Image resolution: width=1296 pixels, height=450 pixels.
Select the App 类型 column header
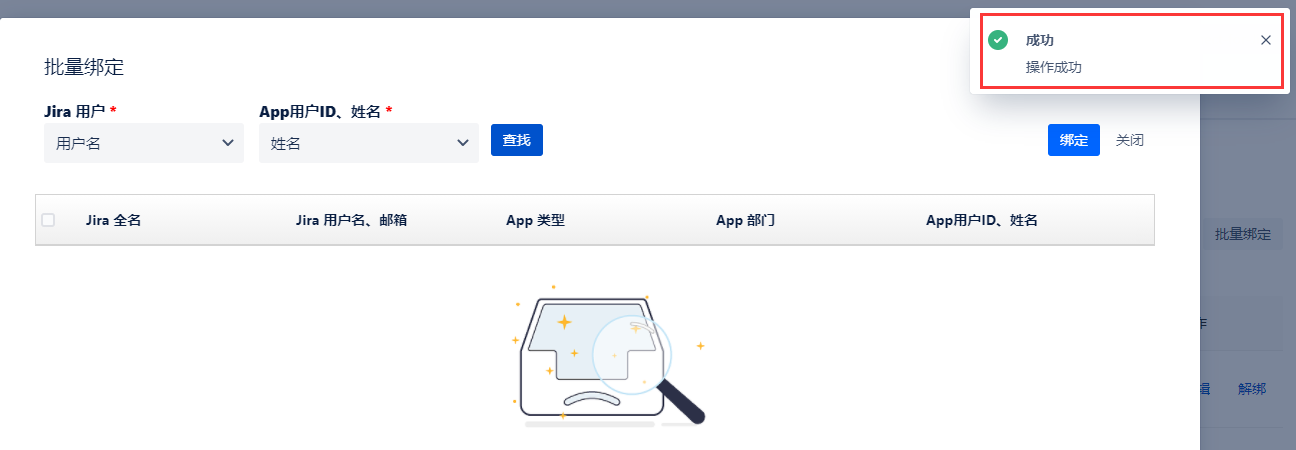(x=536, y=220)
